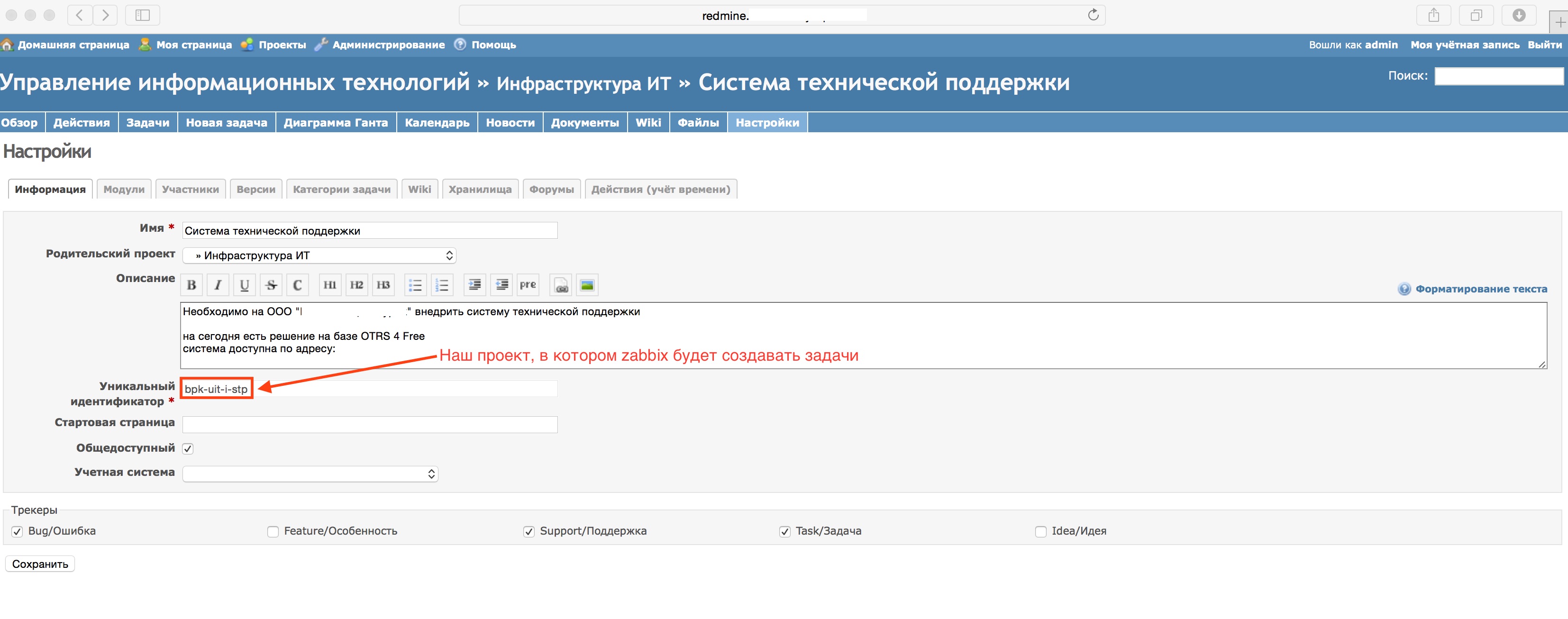The width and height of the screenshot is (1568, 619).
Task: Open the Родительский проект dropdown
Action: pyautogui.click(x=319, y=255)
